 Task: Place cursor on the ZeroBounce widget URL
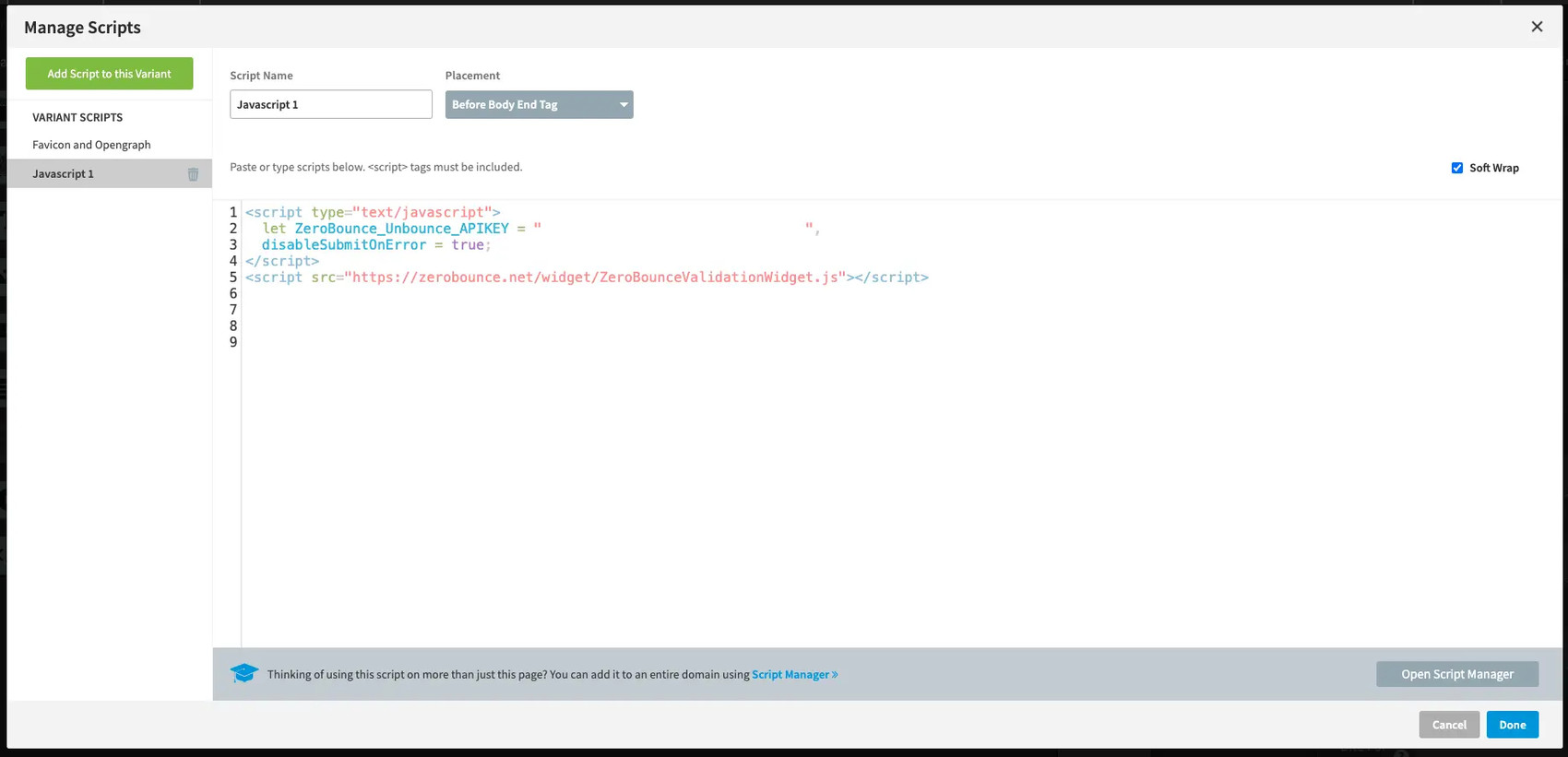tap(594, 278)
